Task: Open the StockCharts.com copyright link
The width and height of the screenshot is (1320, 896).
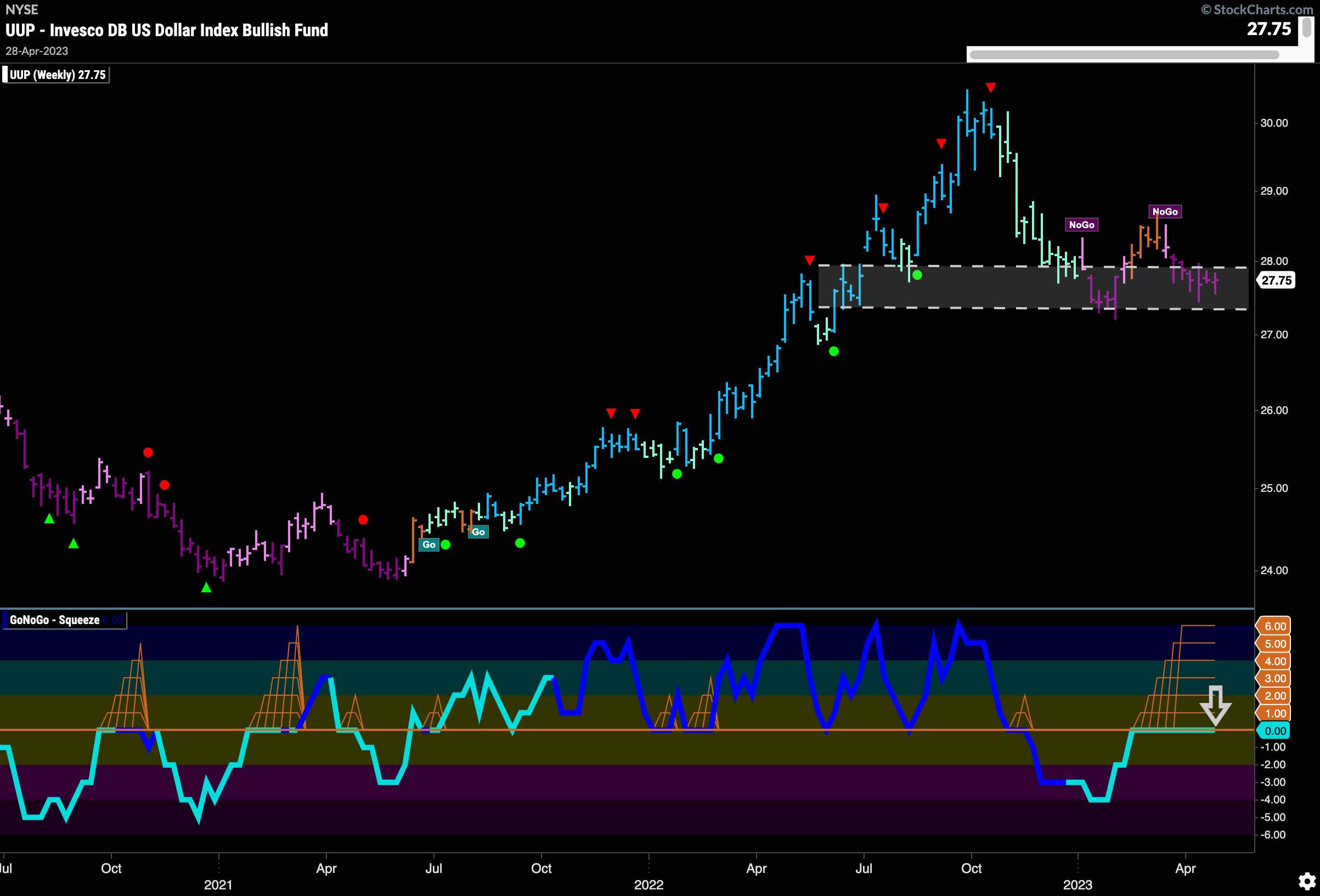Action: [1257, 10]
